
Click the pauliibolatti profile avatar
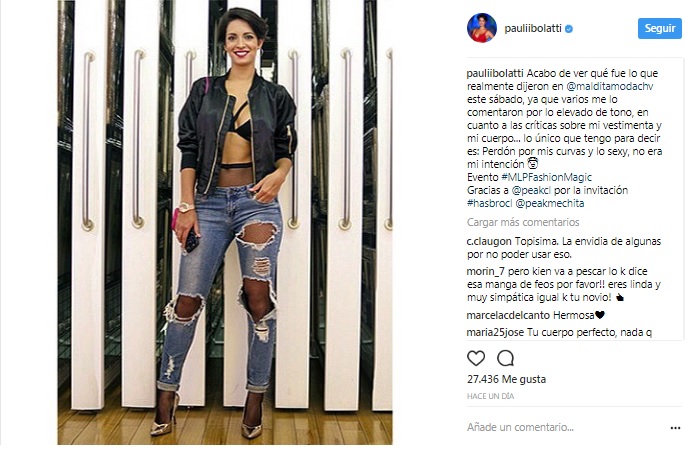(x=482, y=28)
